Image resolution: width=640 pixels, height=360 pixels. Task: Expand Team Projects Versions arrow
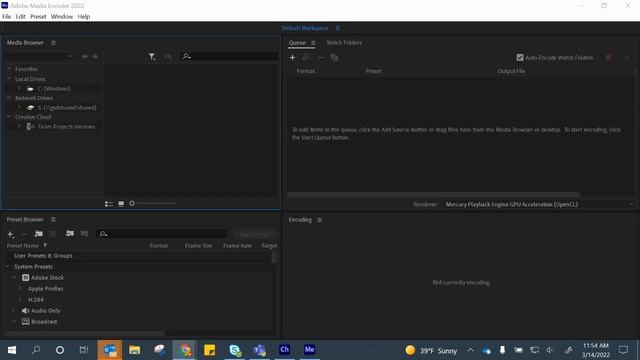[x=19, y=126]
